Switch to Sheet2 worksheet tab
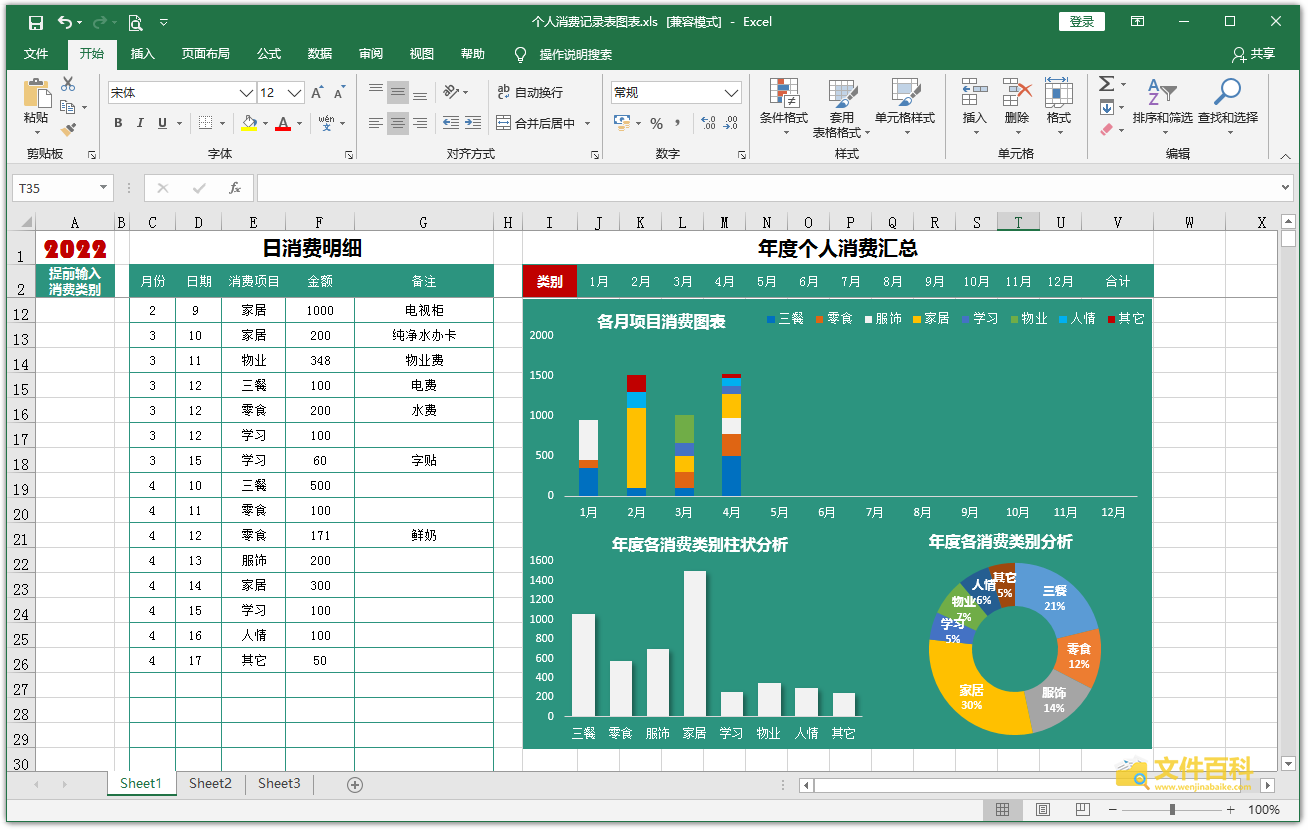1309x830 pixels. 210,784
